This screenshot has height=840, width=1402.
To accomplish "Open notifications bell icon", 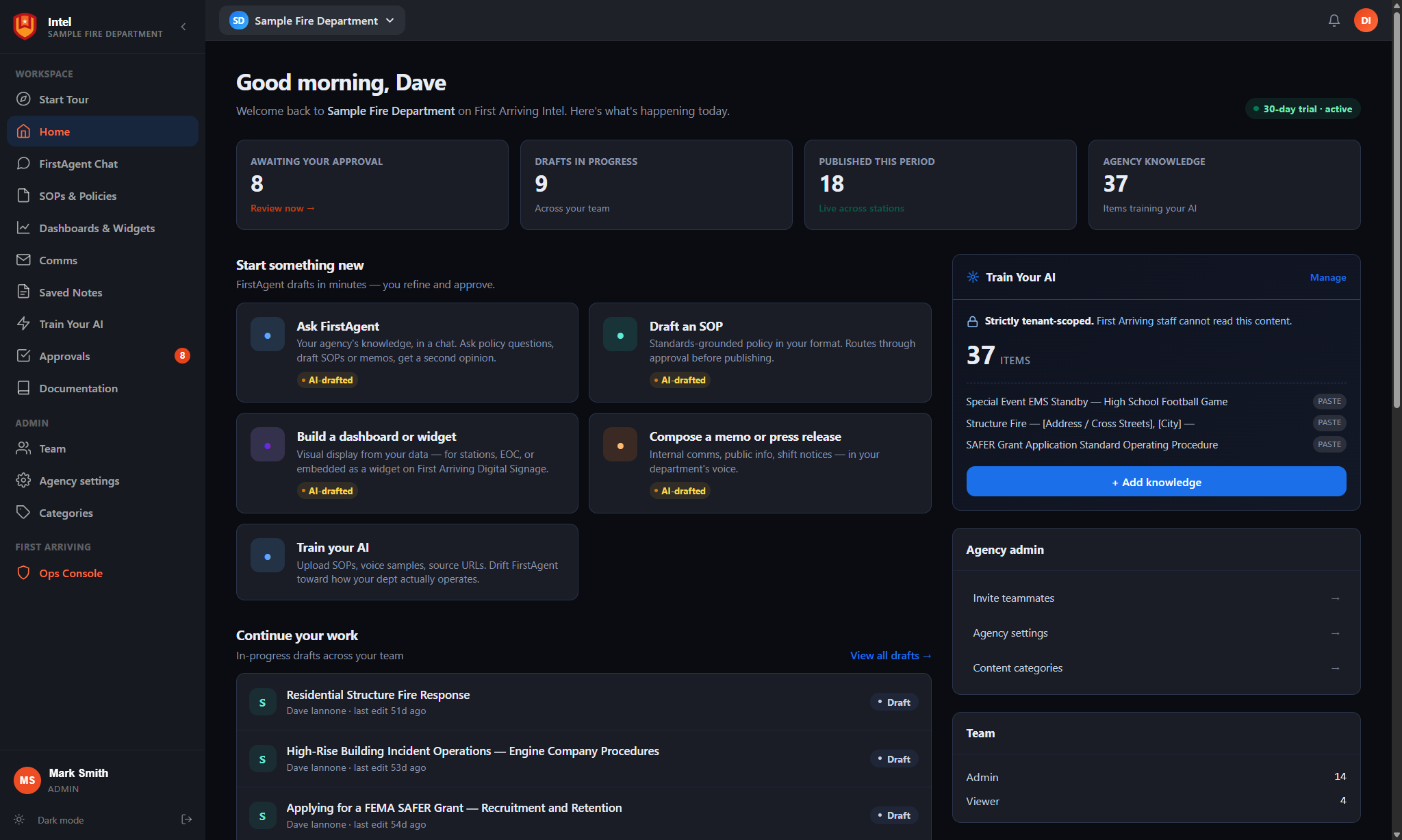I will 1334,21.
